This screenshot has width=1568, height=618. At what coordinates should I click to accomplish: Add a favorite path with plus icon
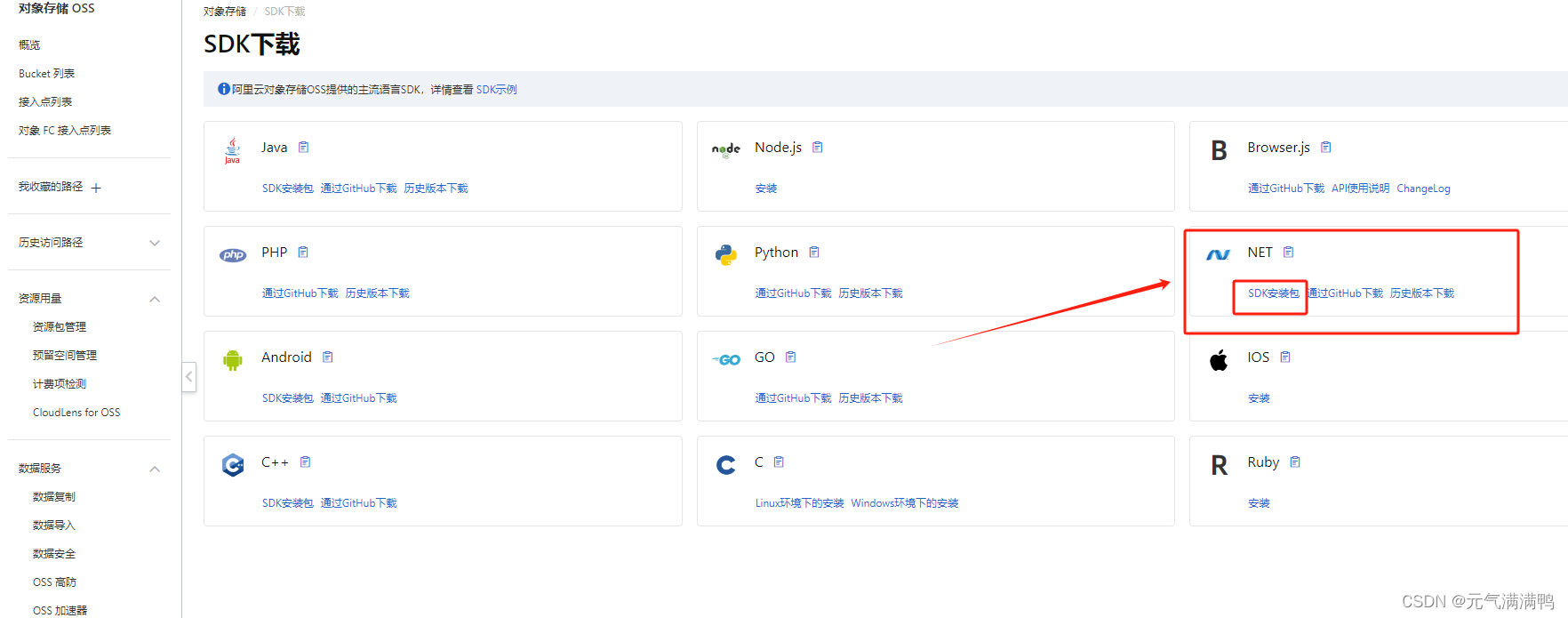[x=96, y=188]
